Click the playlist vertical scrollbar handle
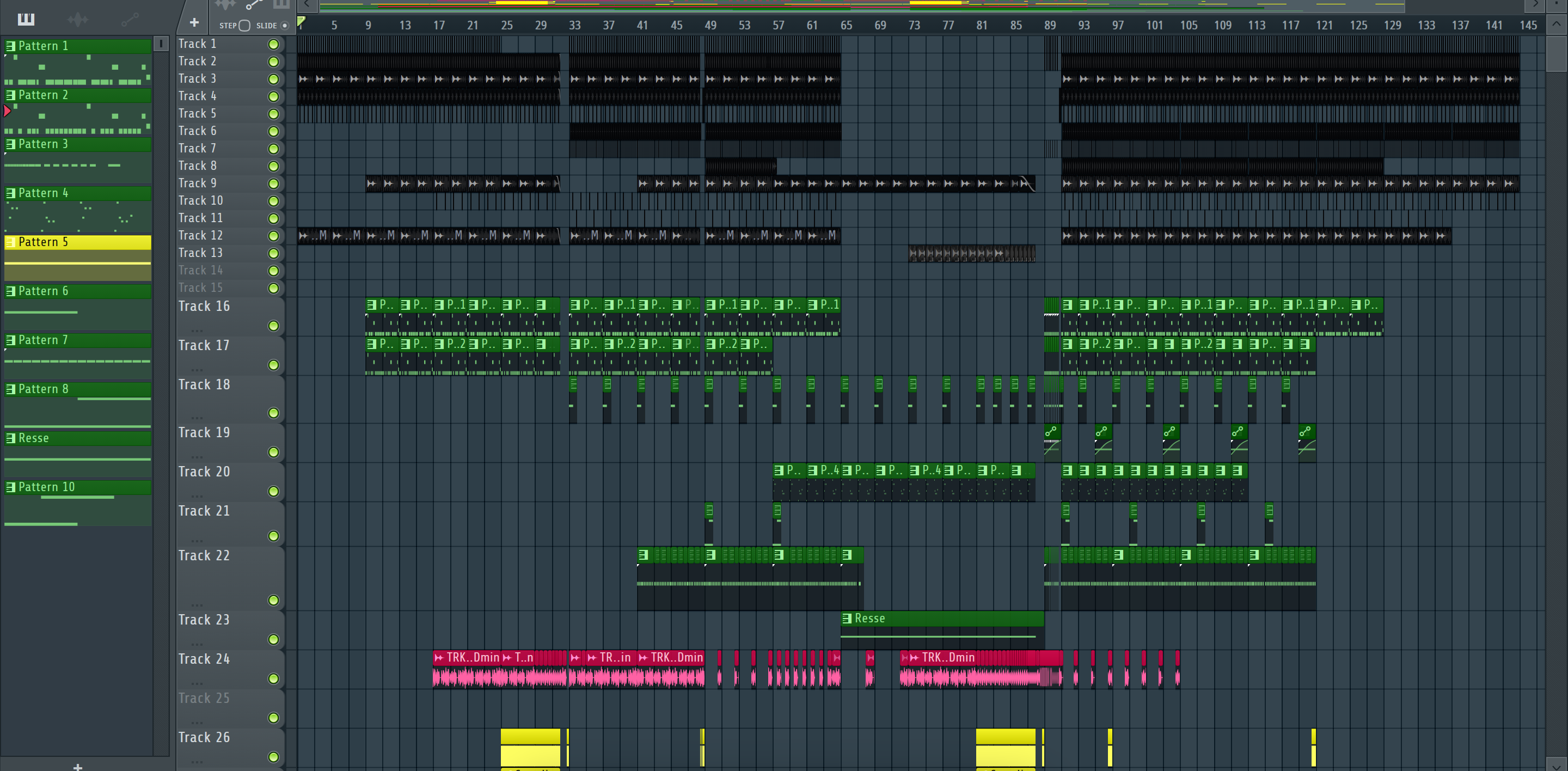Screen dimensions: 1568x771 1556,55
